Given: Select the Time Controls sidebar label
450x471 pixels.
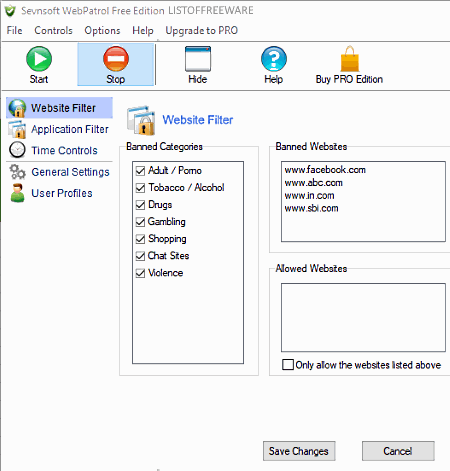Looking at the screenshot, I should pos(64,150).
